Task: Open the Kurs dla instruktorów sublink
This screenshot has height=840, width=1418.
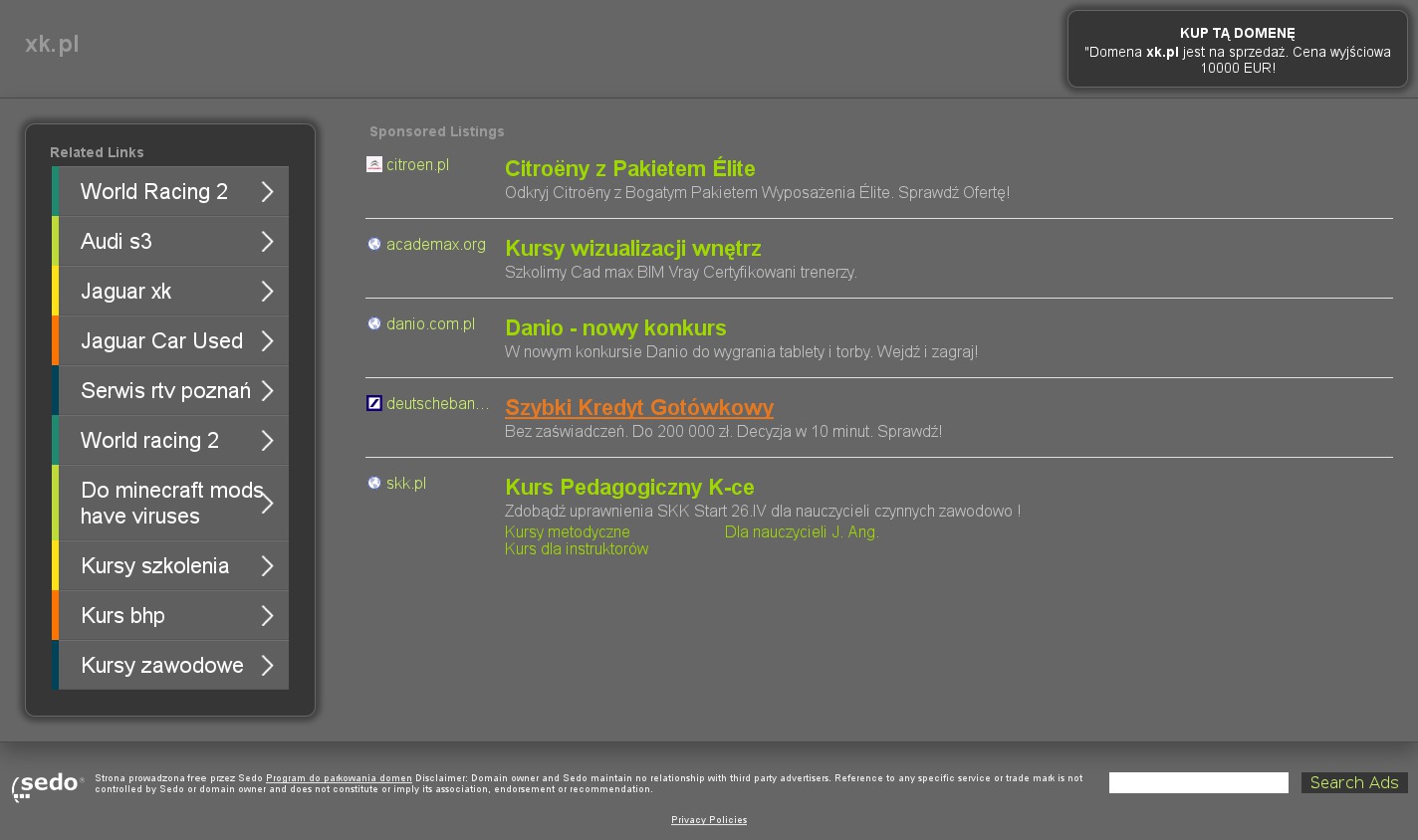Action: (577, 549)
